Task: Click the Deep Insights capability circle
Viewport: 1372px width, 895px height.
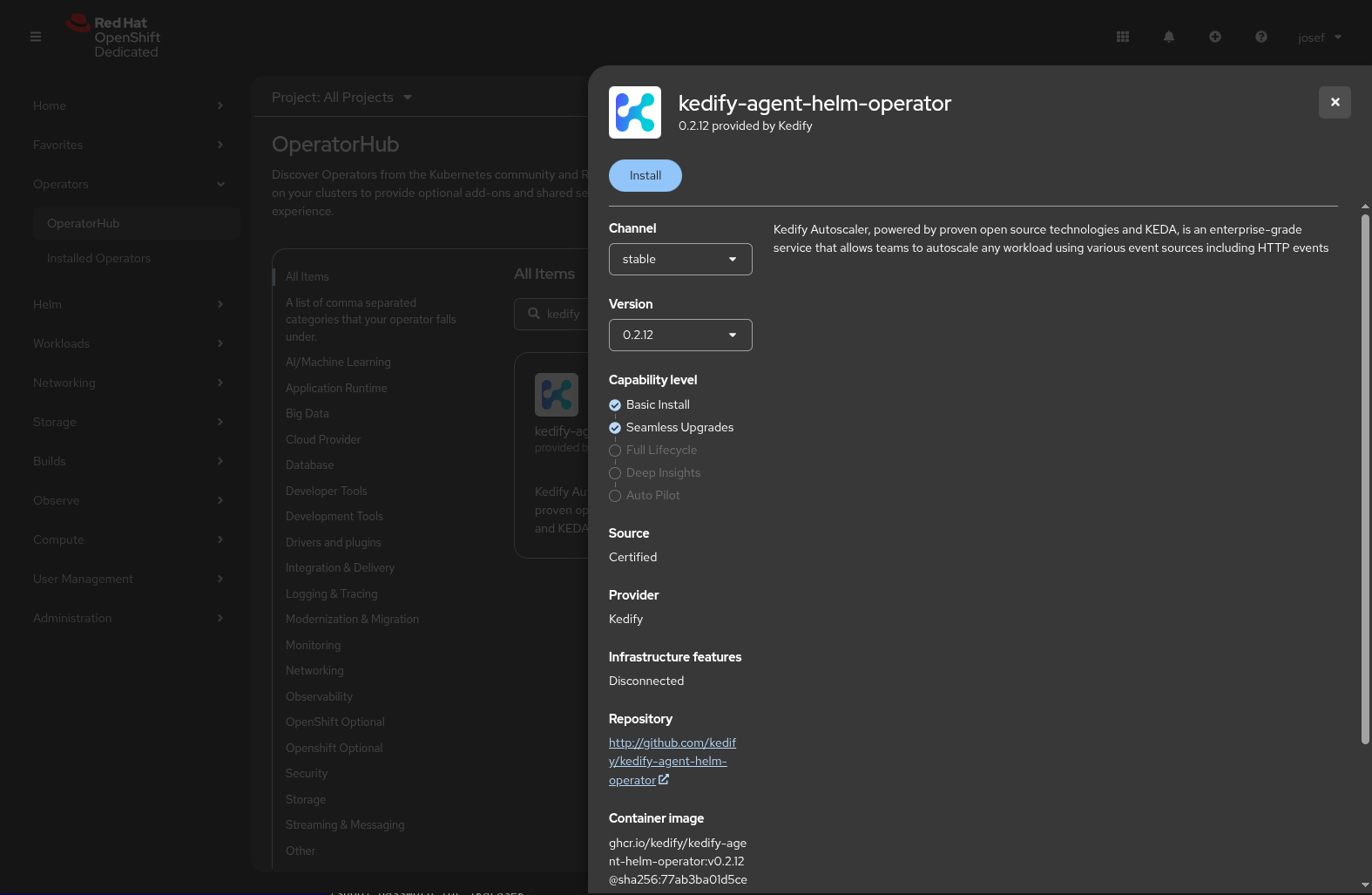Action: pos(615,473)
